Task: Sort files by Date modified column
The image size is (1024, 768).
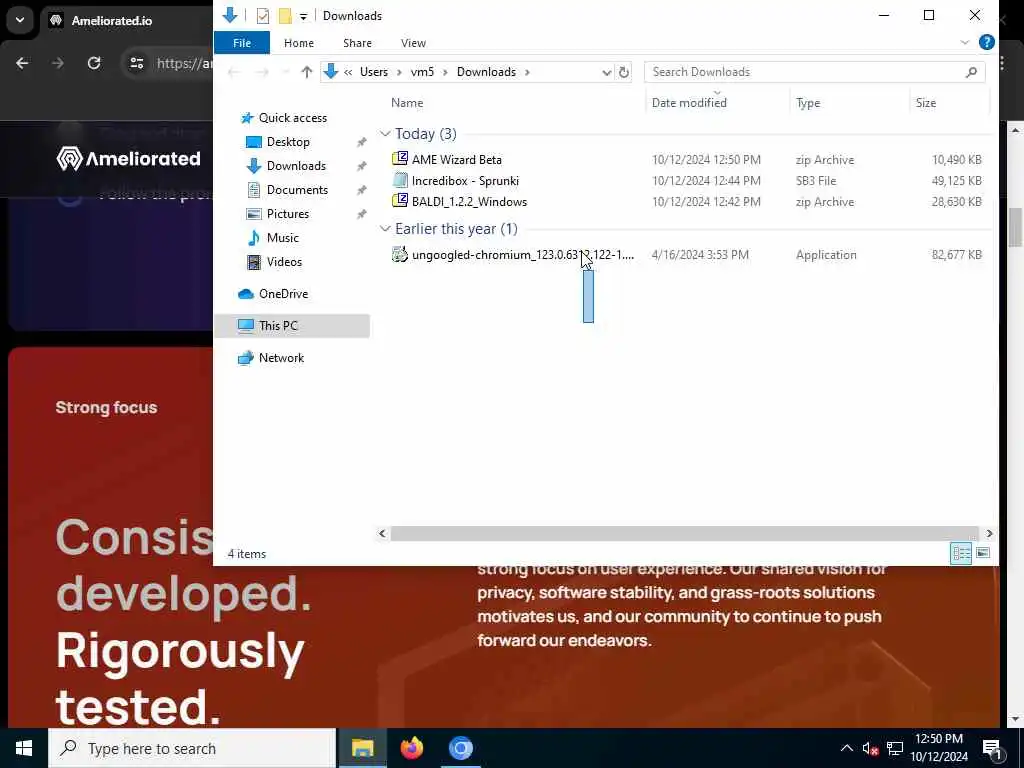Action: [689, 103]
